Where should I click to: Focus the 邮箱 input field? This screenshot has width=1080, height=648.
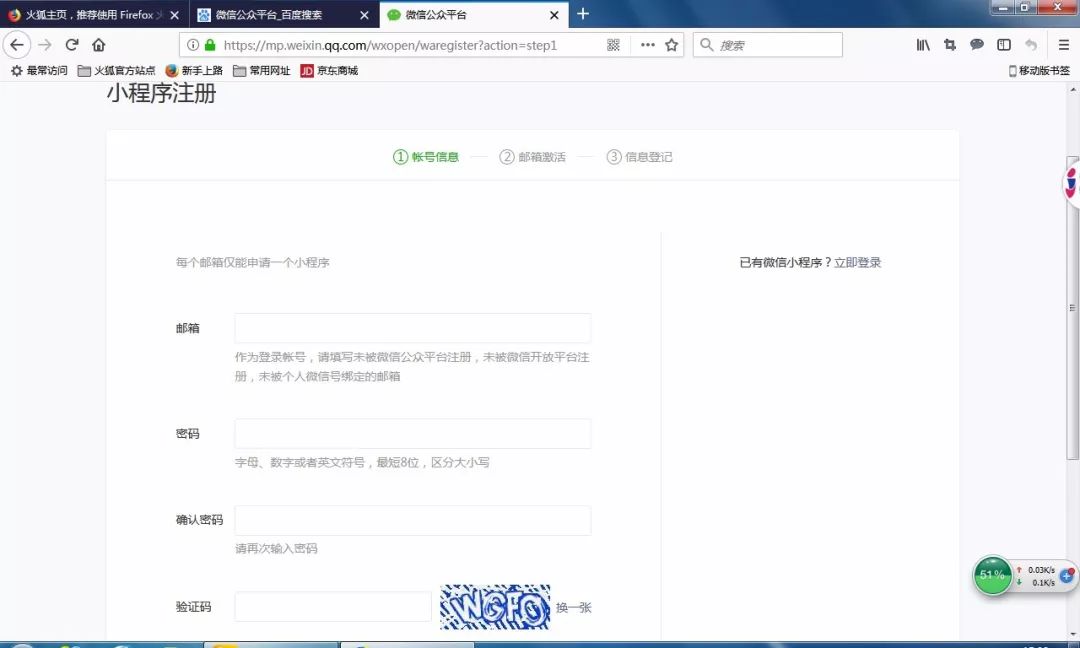click(413, 328)
